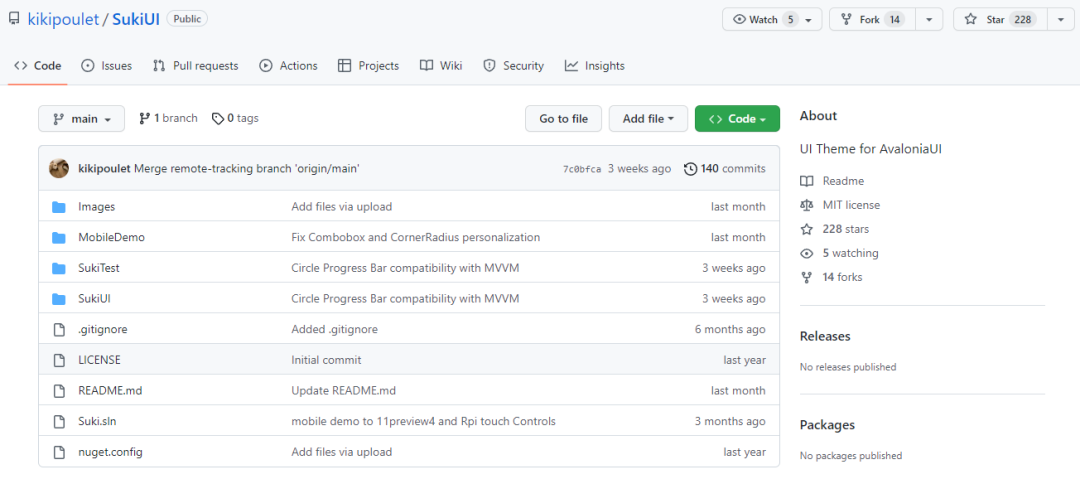
Task: Fork the SukiUI repository
Action: tap(873, 19)
